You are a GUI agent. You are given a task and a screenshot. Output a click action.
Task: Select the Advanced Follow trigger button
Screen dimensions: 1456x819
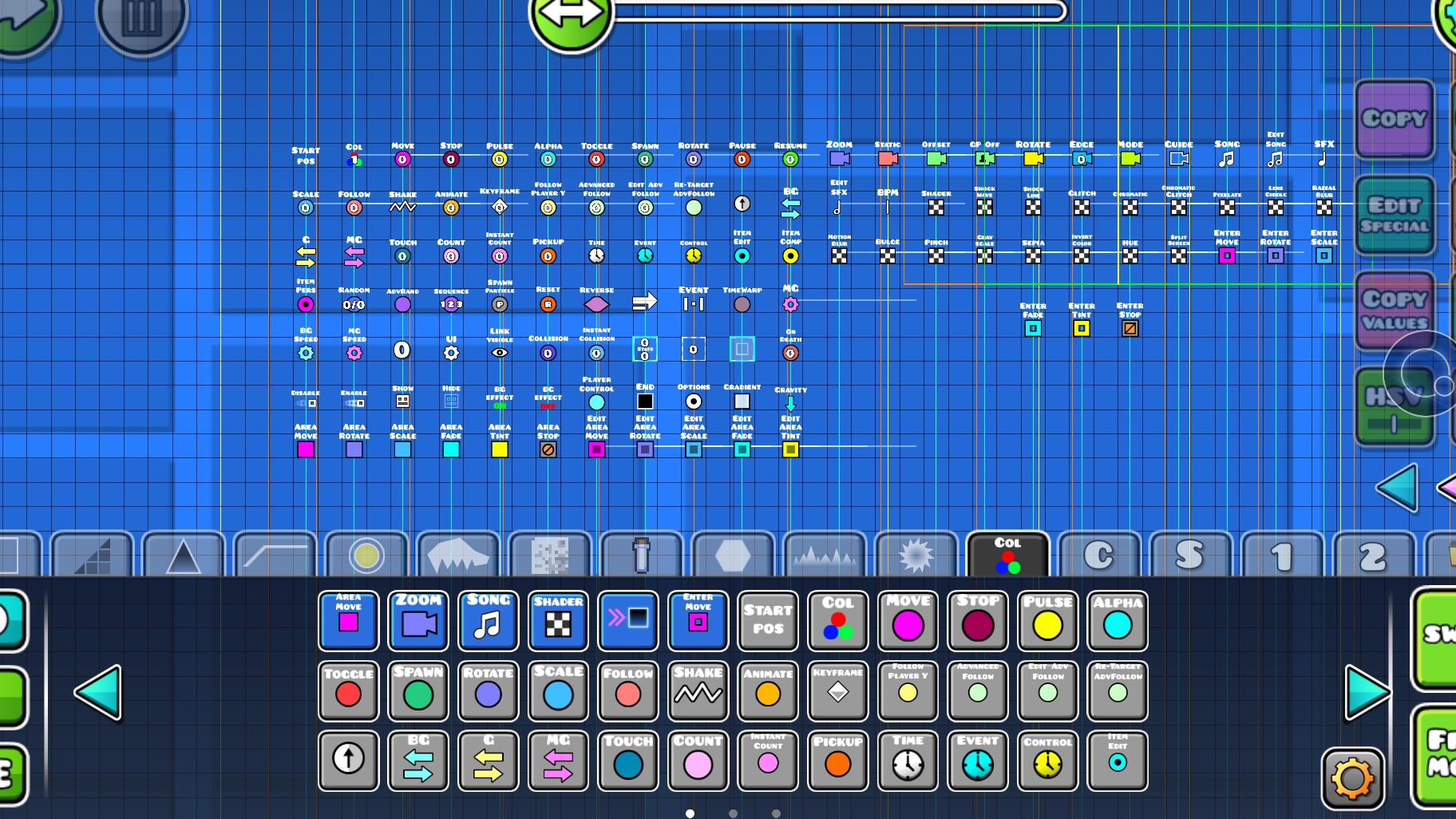[978, 691]
